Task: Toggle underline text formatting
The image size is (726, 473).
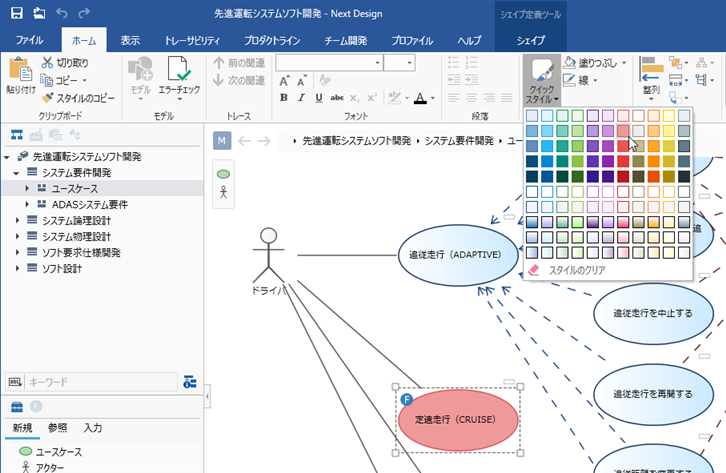Action: click(x=317, y=98)
